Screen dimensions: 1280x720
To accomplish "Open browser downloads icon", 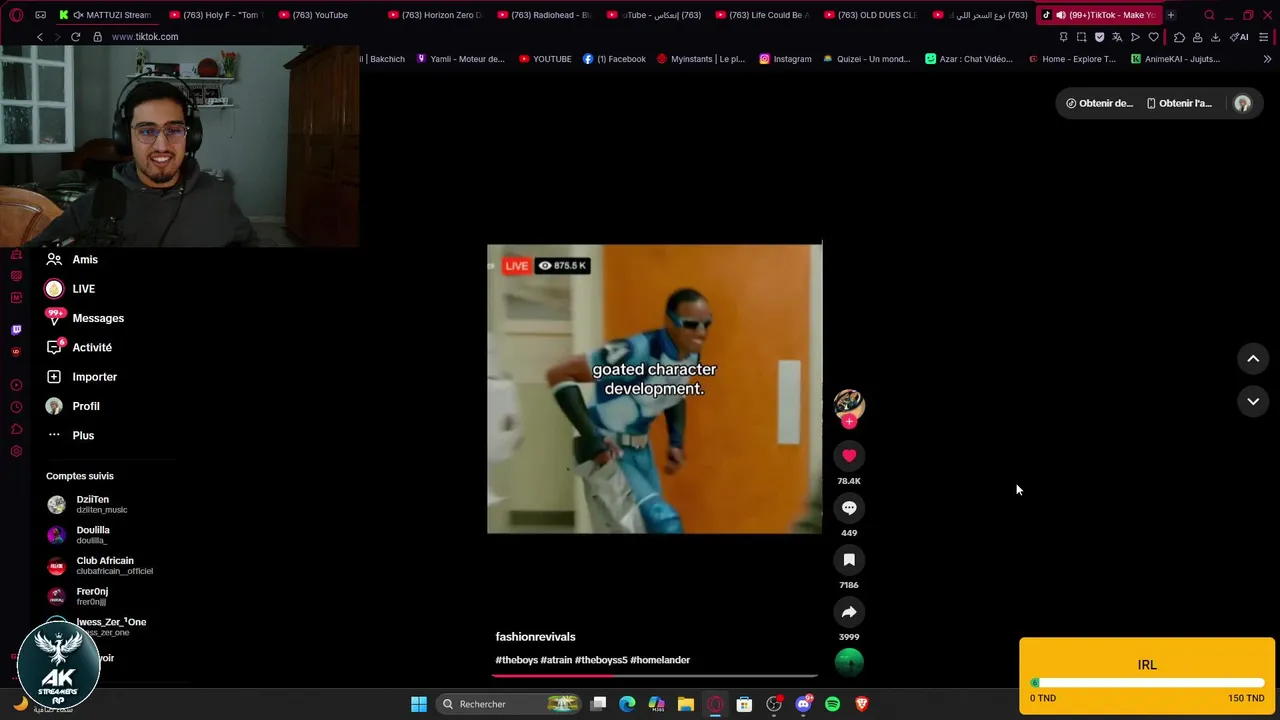I will point(1215,37).
